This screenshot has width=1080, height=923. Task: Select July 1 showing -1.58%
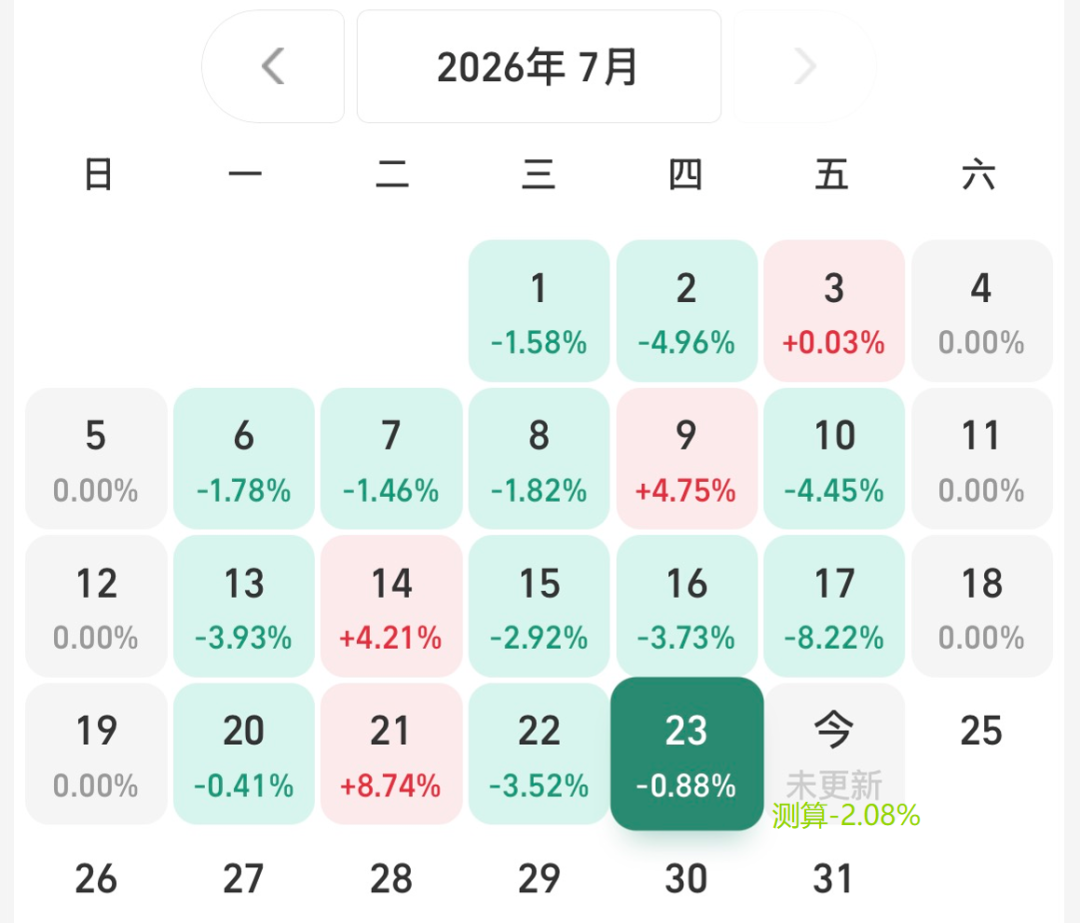pos(539,311)
